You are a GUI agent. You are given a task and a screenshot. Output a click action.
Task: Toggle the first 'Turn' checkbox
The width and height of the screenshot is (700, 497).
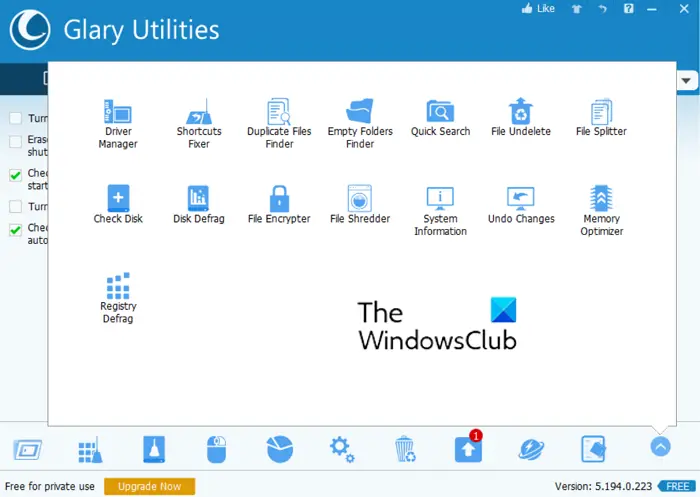coord(16,118)
